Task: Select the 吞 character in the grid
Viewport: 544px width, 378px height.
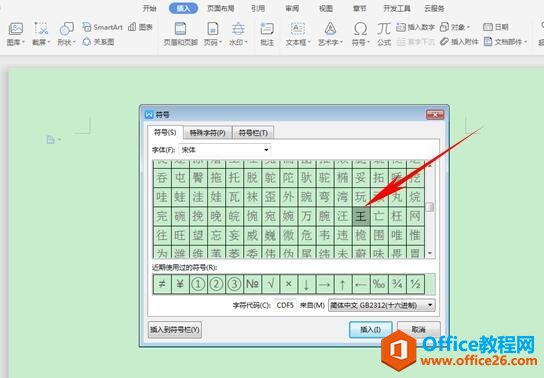Action: click(162, 178)
